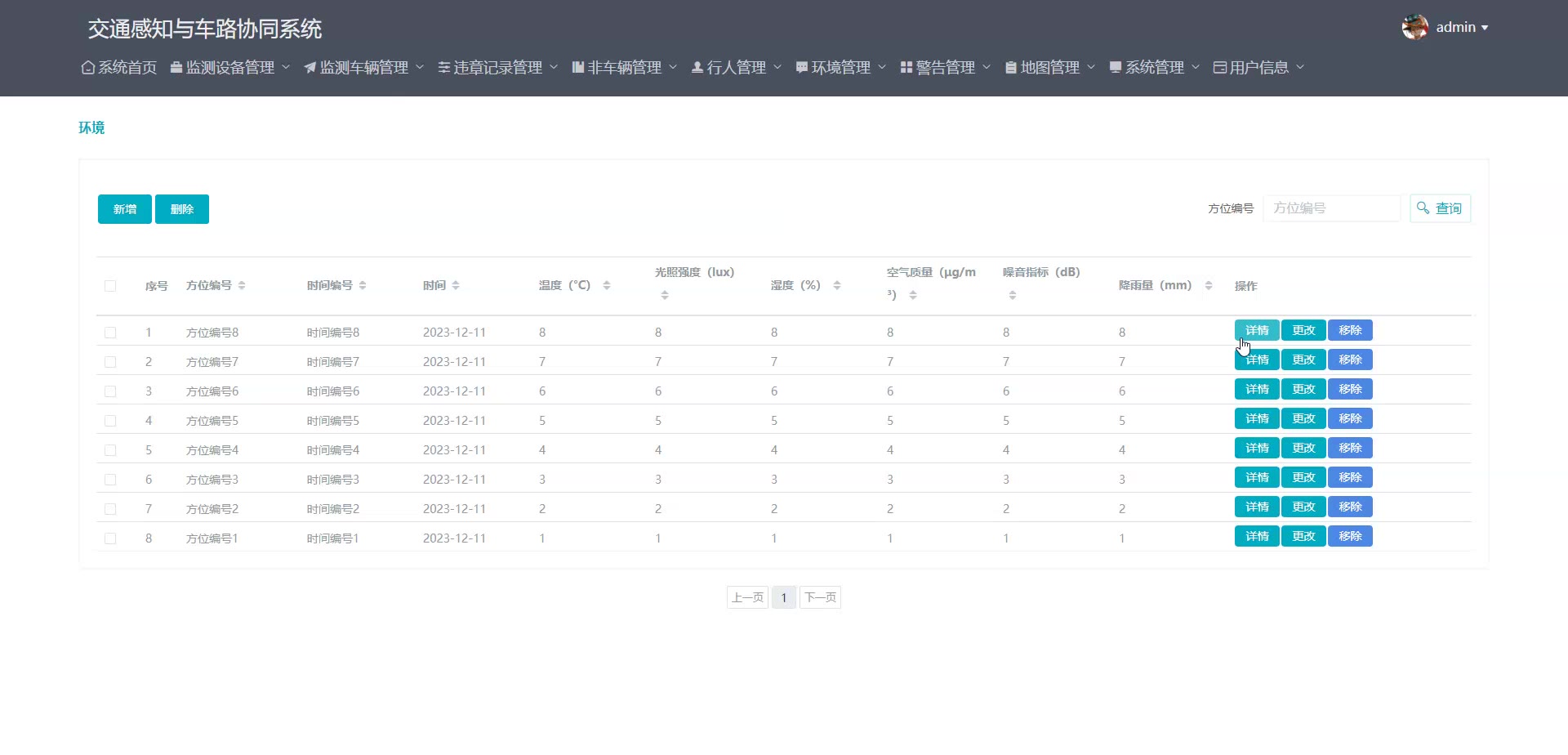The image size is (1568, 755).
Task: Click 更改 for 方位编号6 row
Action: 1303,389
